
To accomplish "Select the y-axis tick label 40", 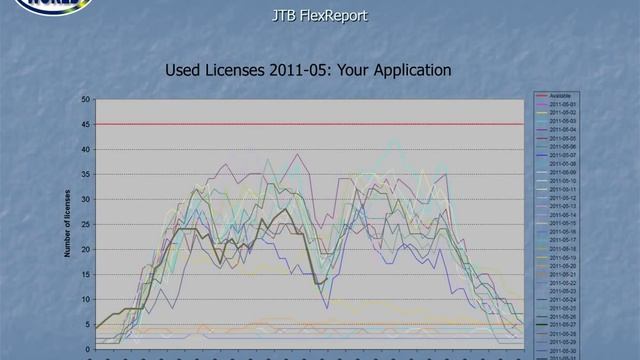I will (85, 149).
